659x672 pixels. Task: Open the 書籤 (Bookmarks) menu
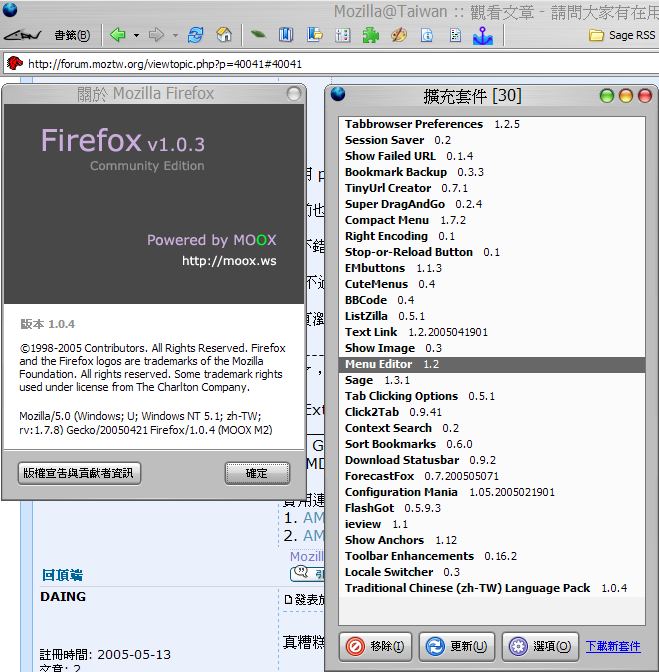71,35
